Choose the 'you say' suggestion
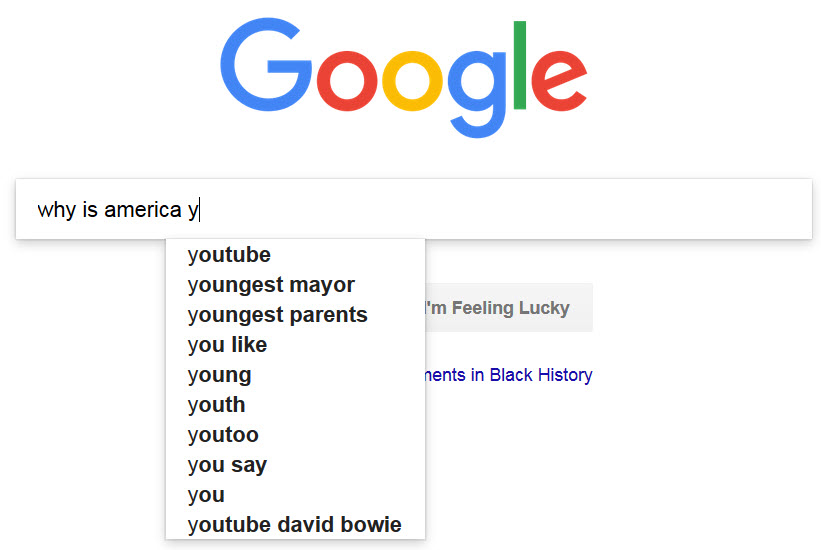The image size is (821, 550). 295,465
